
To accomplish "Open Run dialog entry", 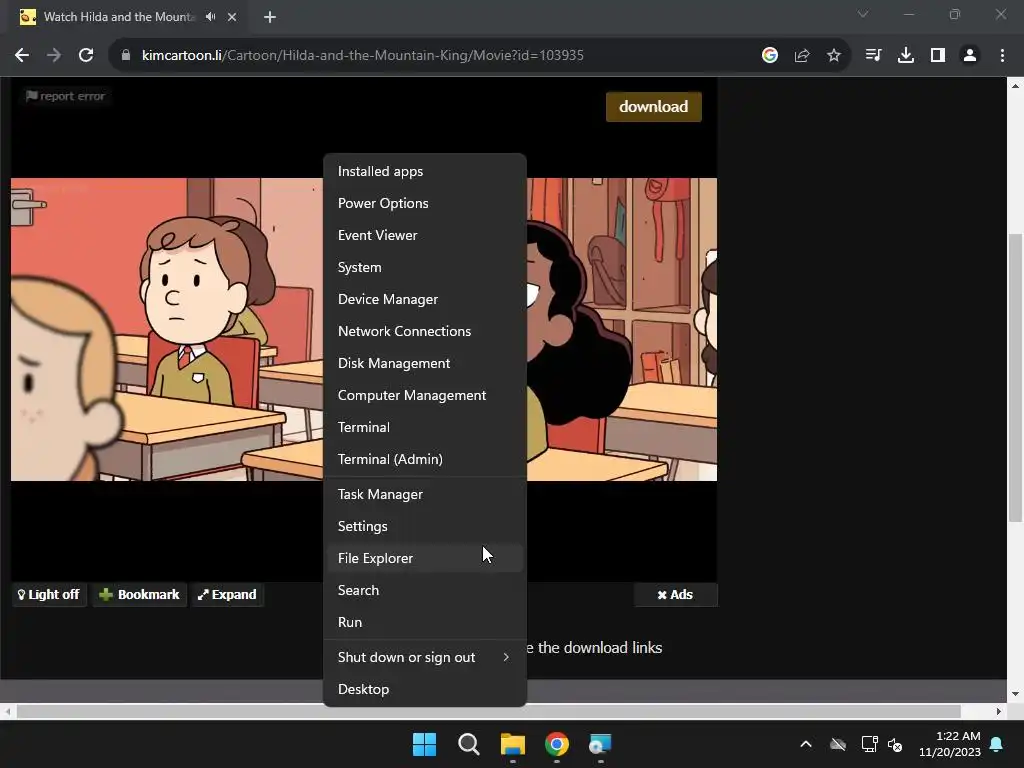I will 425,622.
